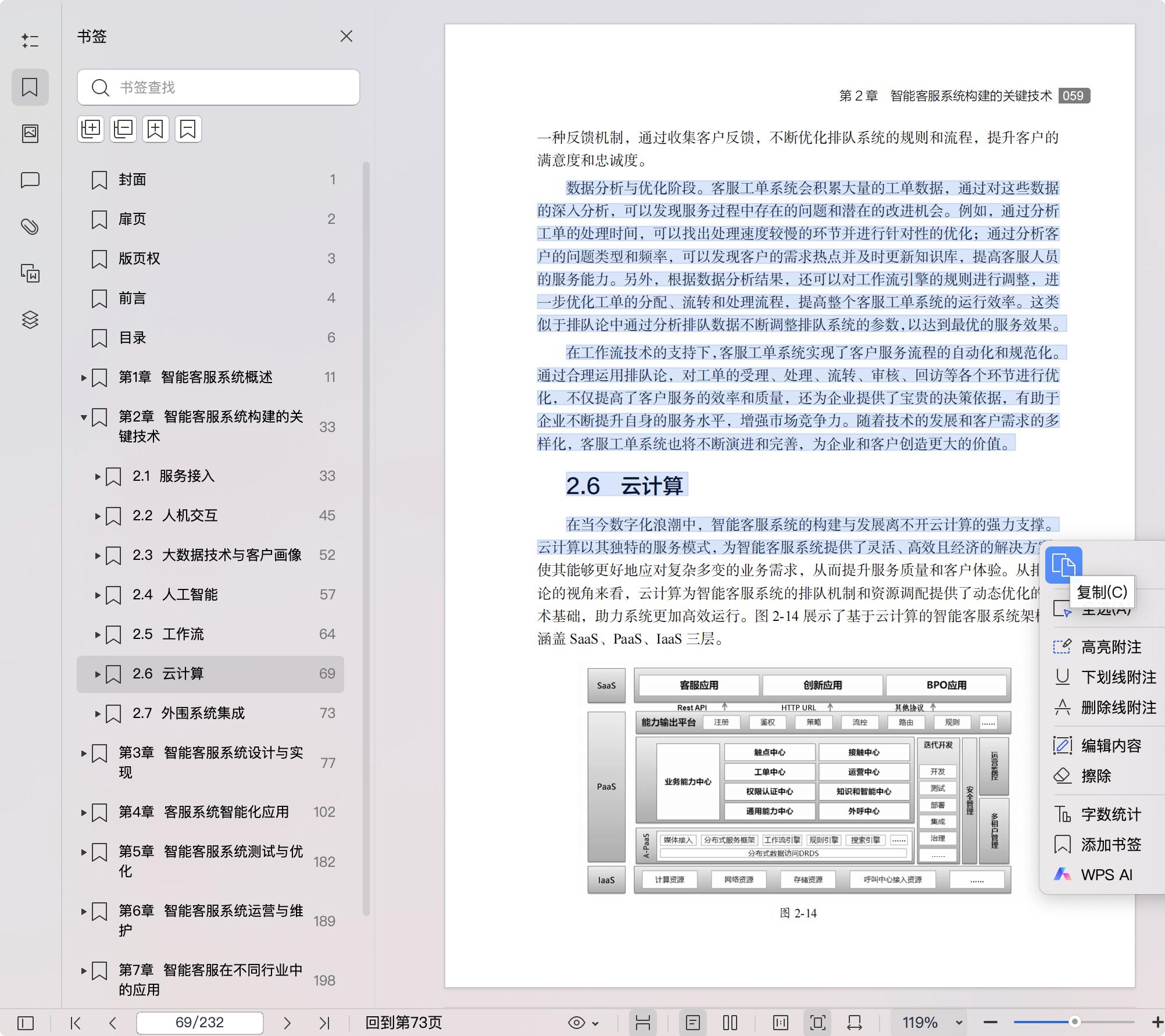This screenshot has height=1036, width=1165.
Task: Open the page thumbnails panel in the sidebar
Action: click(30, 134)
